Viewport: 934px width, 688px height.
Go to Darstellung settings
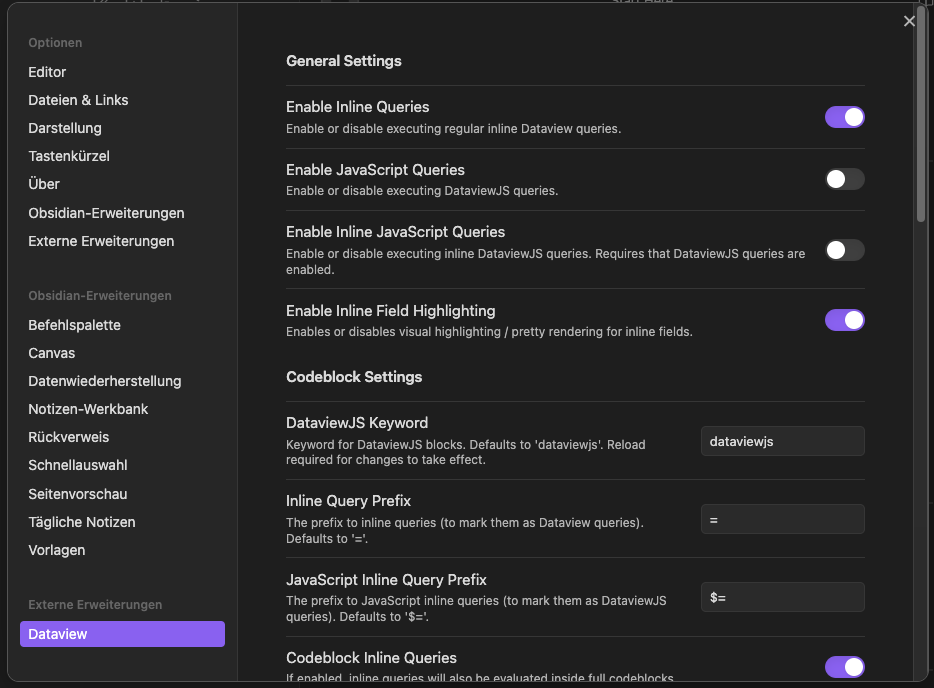(x=65, y=128)
